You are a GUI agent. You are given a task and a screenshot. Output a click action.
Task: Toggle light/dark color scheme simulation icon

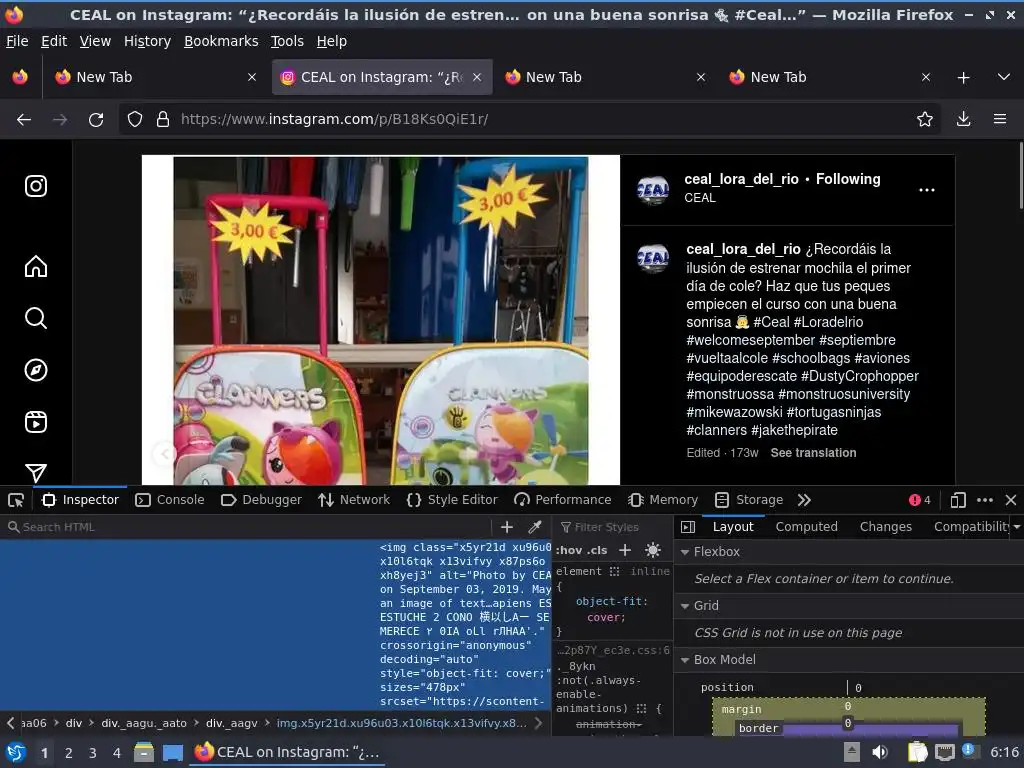[652, 550]
